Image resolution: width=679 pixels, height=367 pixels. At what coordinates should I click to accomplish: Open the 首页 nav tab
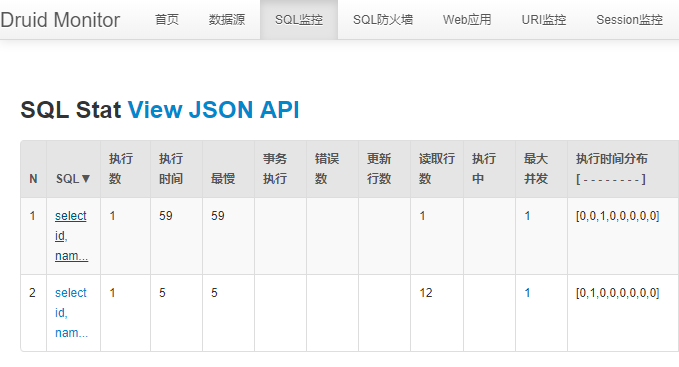167,19
